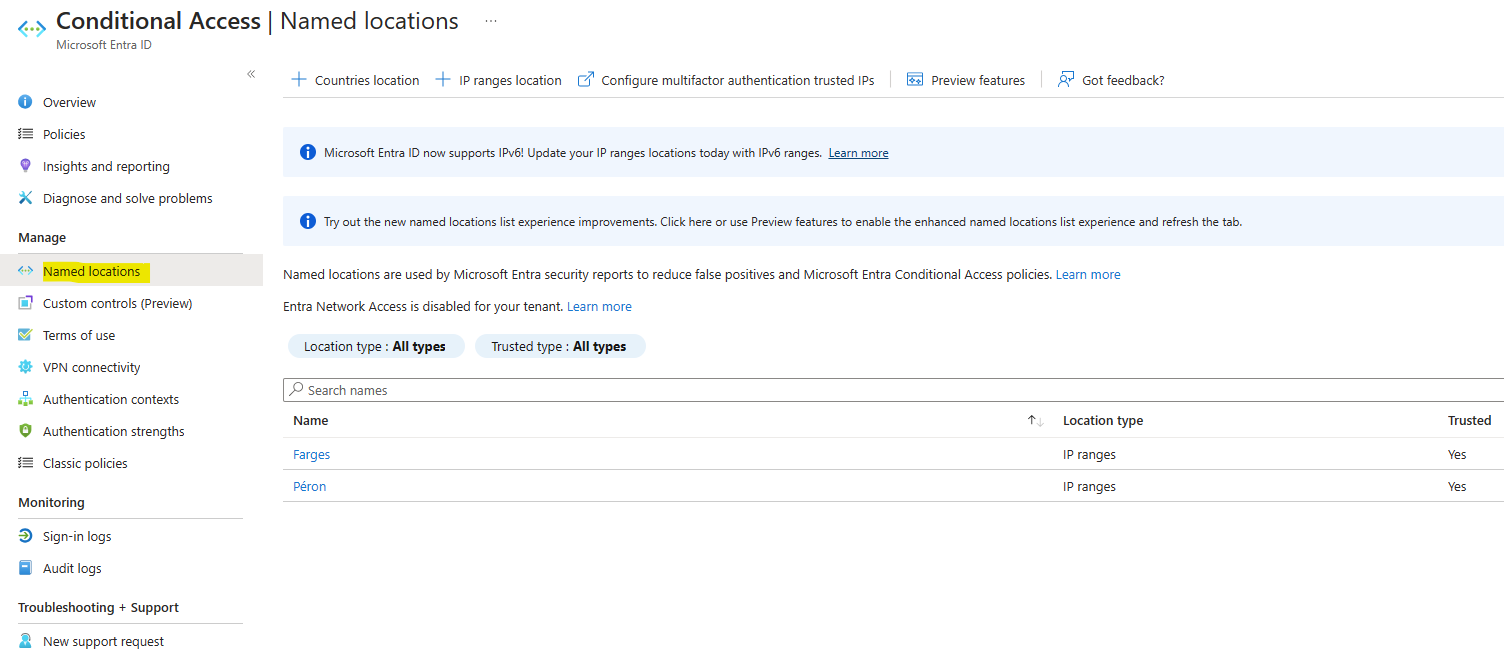1504x665 pixels.
Task: Click Learn more after Conditional Access policies
Action: 1088,274
